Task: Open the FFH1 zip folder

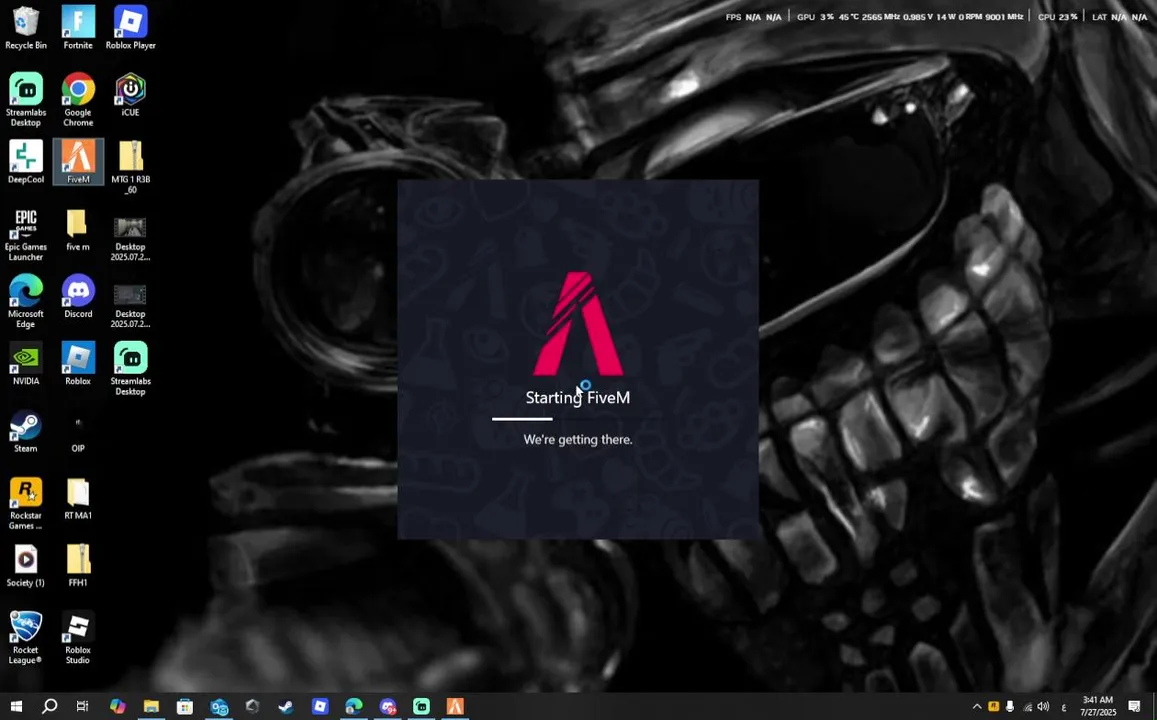Action: [78, 565]
